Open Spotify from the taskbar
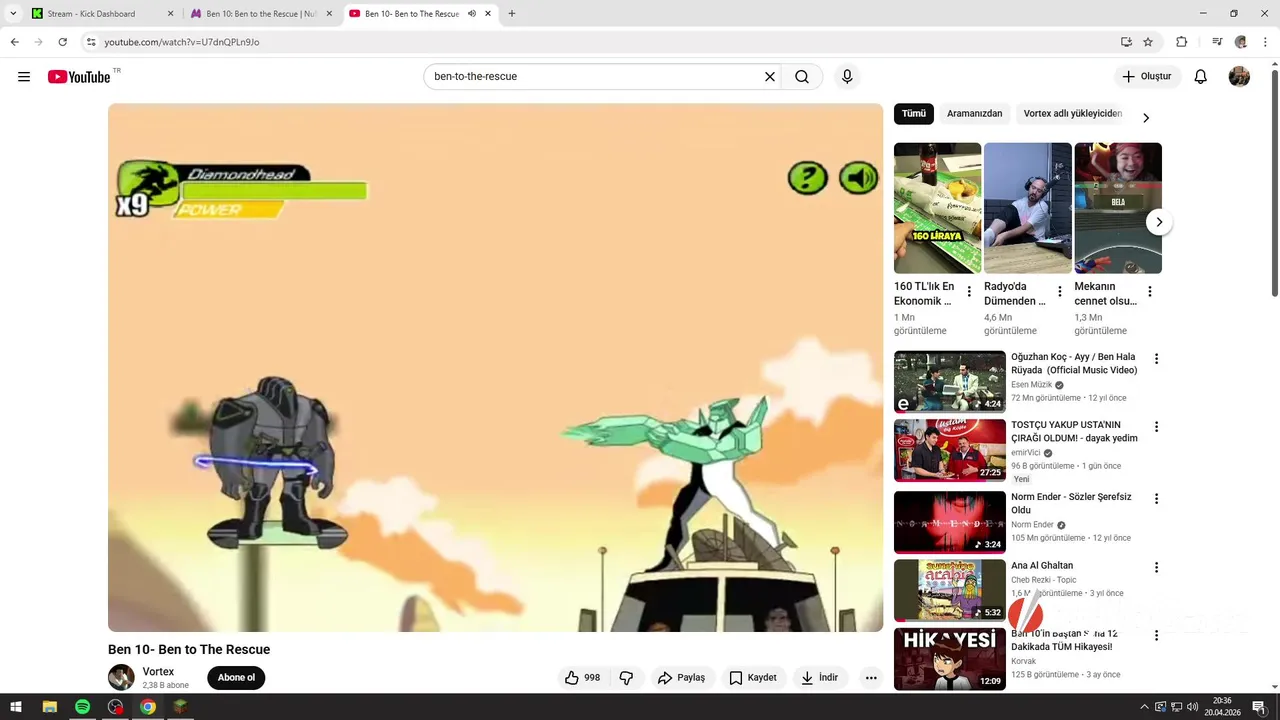Viewport: 1280px width, 720px height. pyautogui.click(x=82, y=707)
